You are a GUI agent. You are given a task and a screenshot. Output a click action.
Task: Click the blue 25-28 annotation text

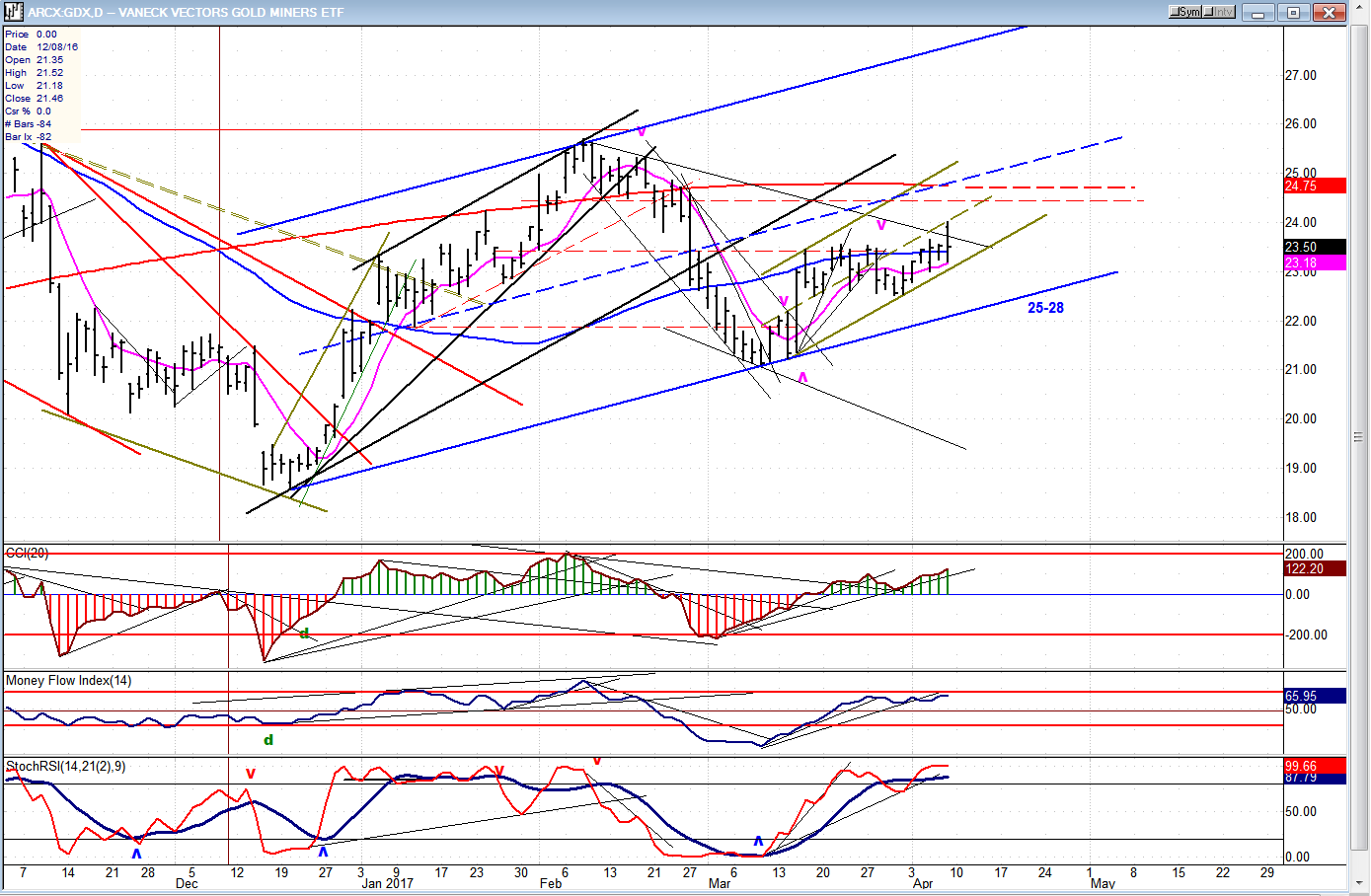[x=1045, y=308]
